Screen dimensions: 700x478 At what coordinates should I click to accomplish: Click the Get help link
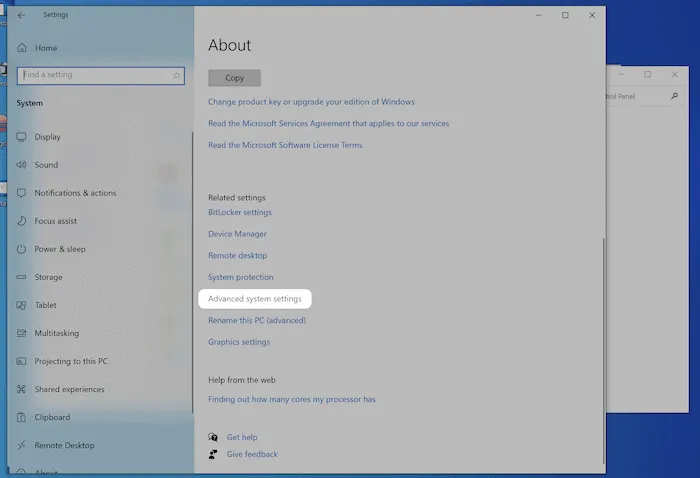click(242, 437)
